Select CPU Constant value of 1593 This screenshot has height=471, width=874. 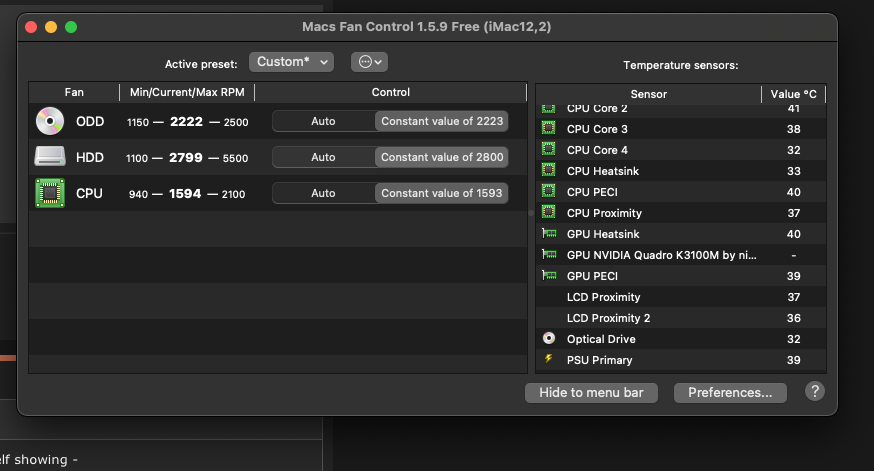(x=441, y=193)
